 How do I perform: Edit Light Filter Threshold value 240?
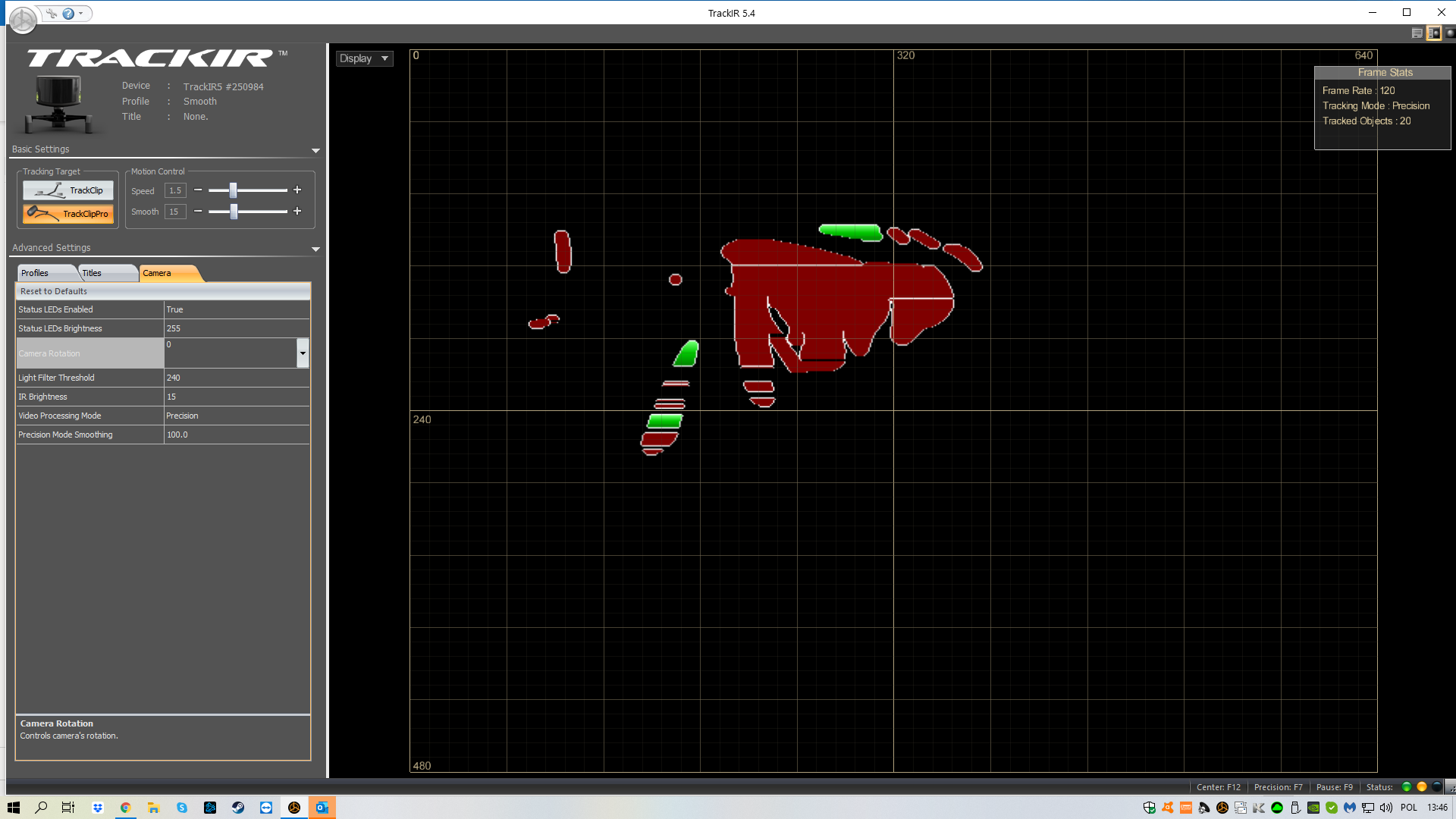(x=237, y=378)
